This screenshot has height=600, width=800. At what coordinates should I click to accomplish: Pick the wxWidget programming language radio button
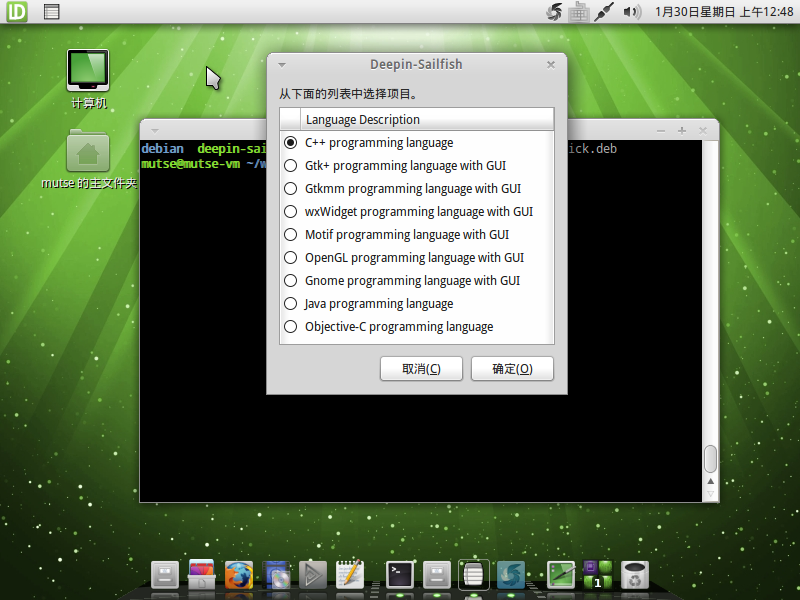point(290,211)
